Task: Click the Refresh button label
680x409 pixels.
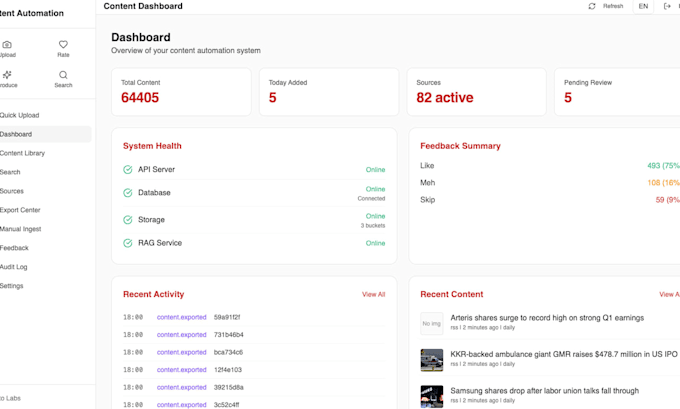Action: pos(613,6)
